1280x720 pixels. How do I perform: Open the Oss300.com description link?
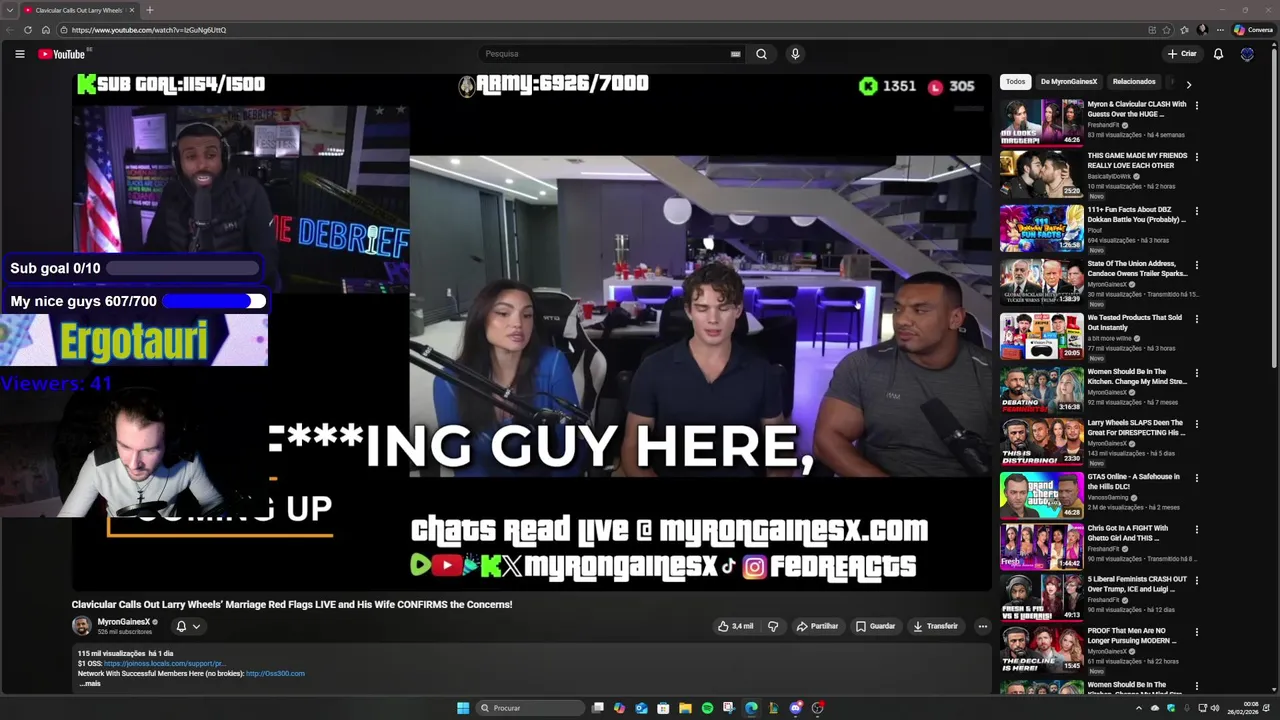(275, 674)
